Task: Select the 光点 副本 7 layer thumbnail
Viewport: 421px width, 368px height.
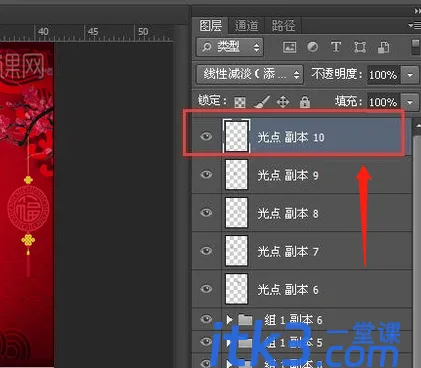Action: (x=236, y=251)
